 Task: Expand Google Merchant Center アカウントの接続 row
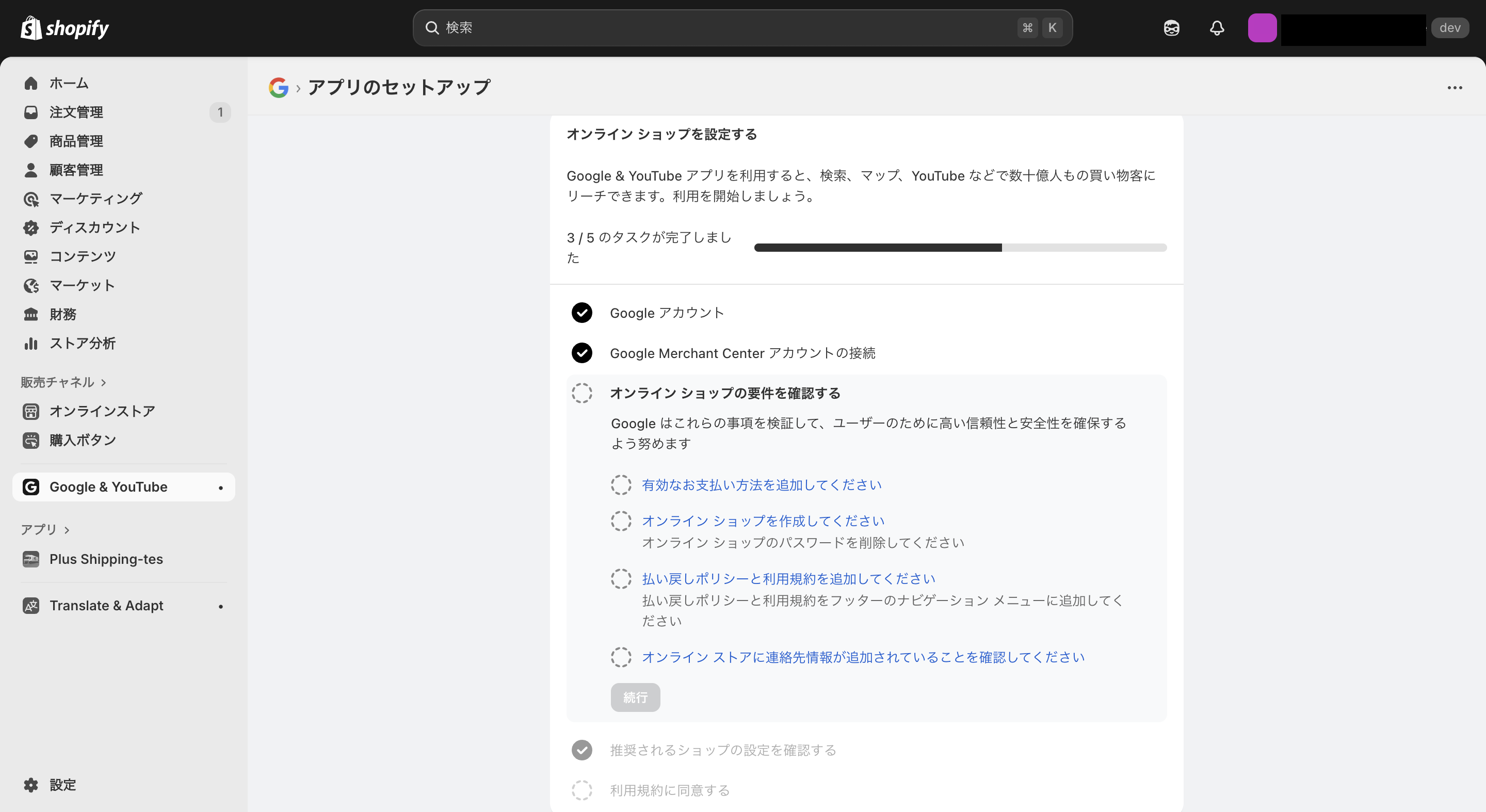point(866,353)
